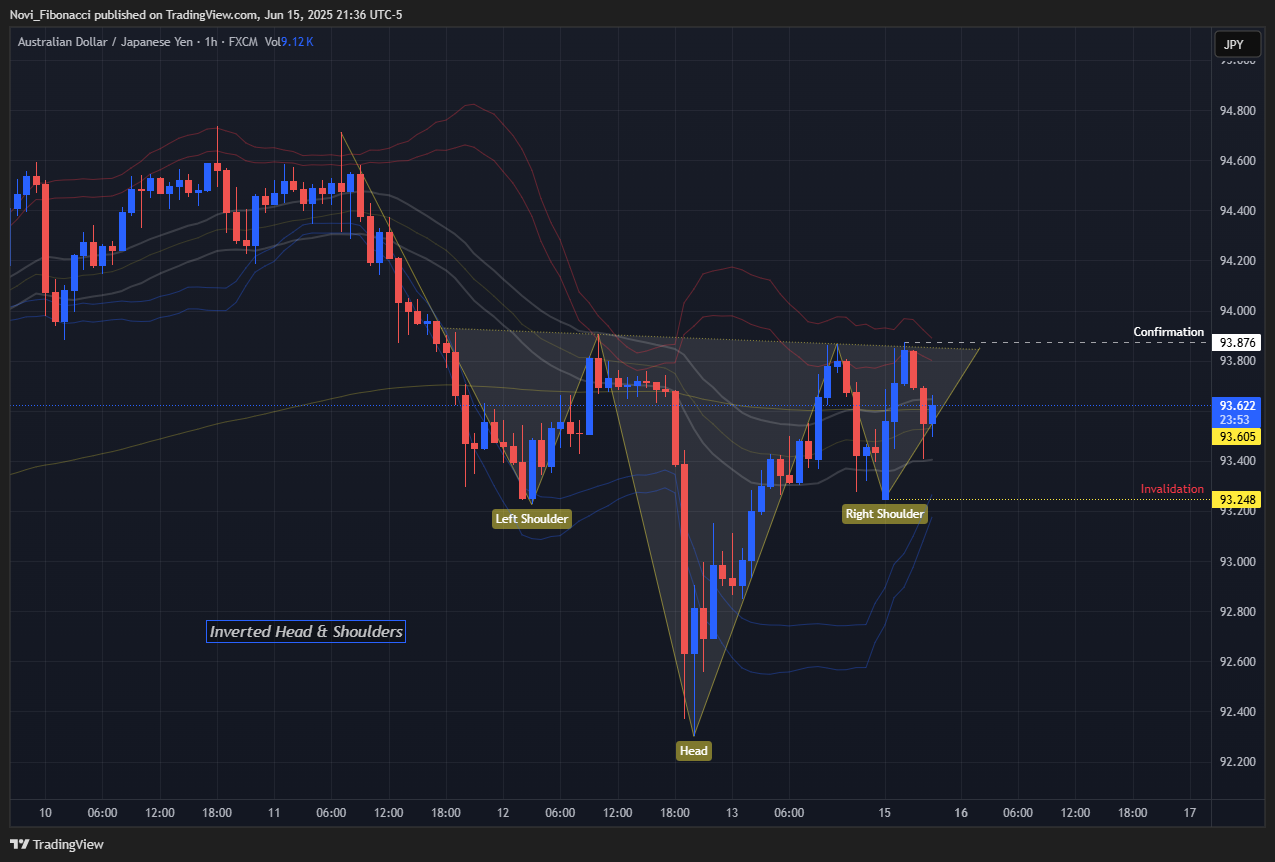Click the Australian Dollar / Japanese Yen title

pyautogui.click(x=105, y=41)
